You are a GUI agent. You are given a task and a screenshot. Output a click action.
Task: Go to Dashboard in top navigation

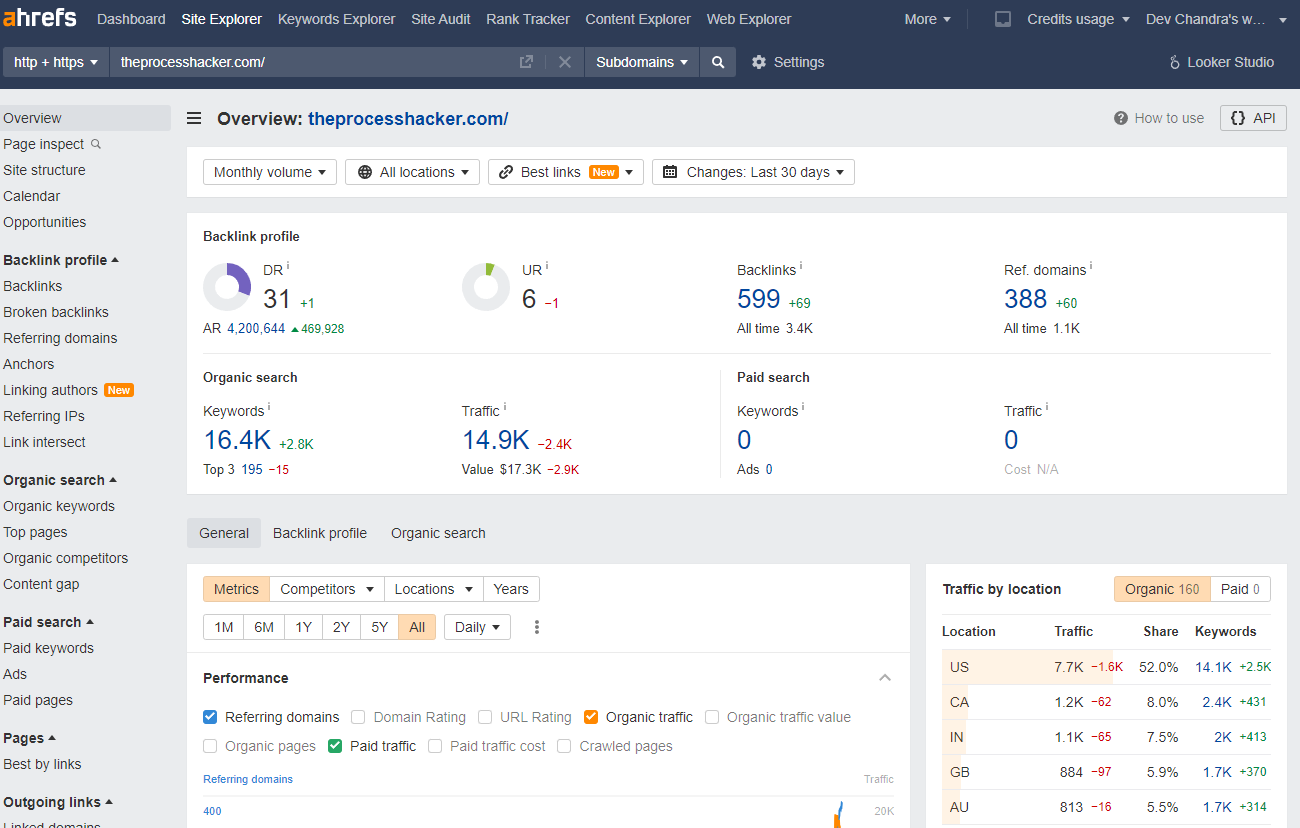coord(131,19)
